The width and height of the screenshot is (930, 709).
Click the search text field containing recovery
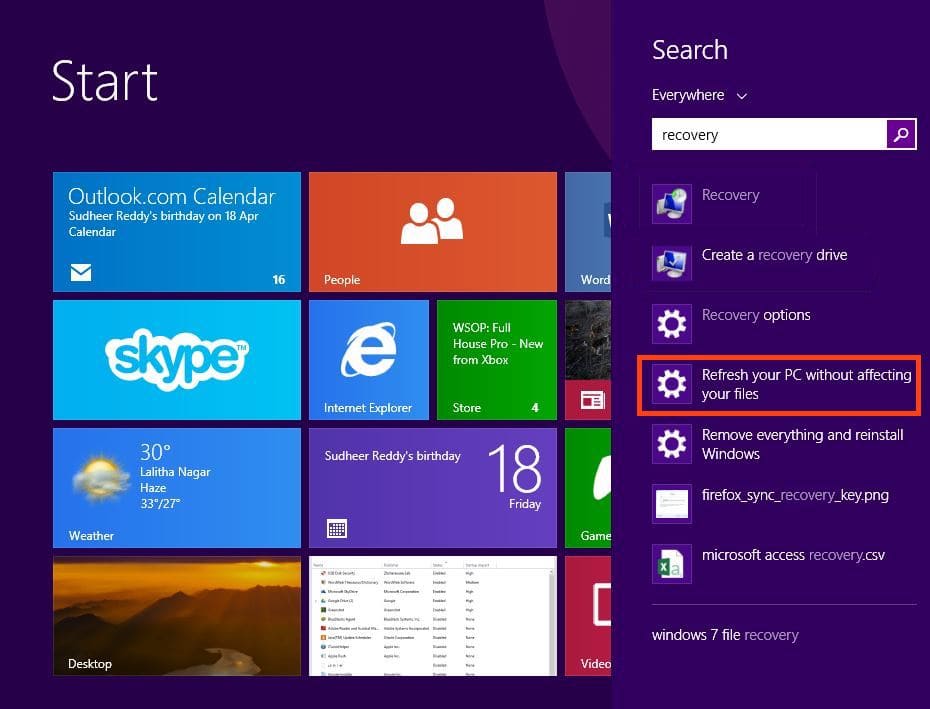(x=768, y=135)
